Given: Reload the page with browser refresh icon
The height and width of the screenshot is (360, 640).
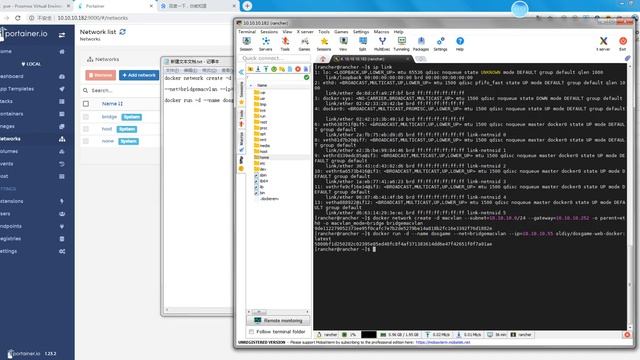Looking at the screenshot, I should pos(18,18).
